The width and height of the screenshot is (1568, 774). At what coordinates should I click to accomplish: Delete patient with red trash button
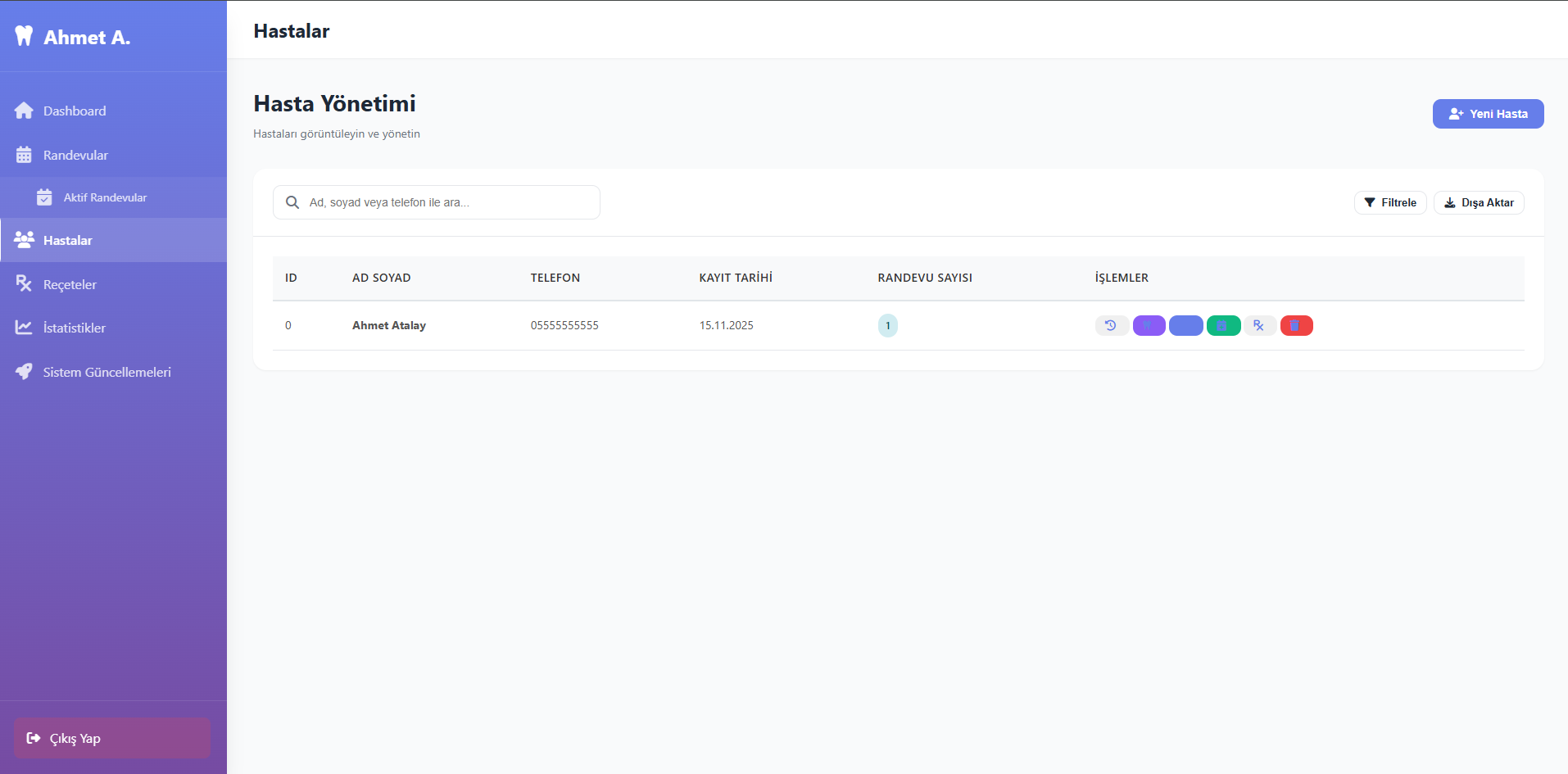[x=1296, y=326]
